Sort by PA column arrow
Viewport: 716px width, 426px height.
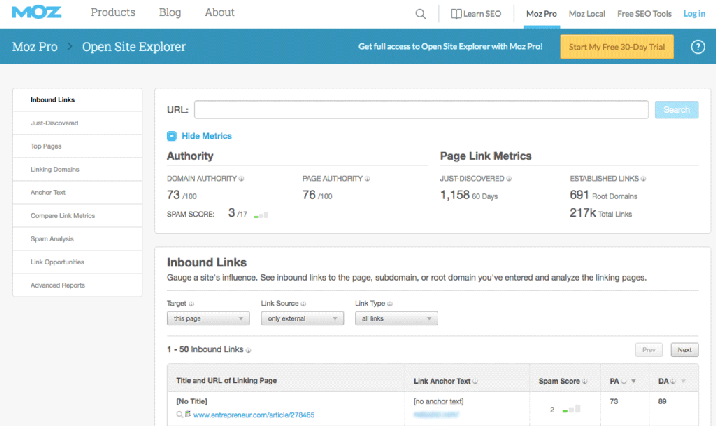633,381
